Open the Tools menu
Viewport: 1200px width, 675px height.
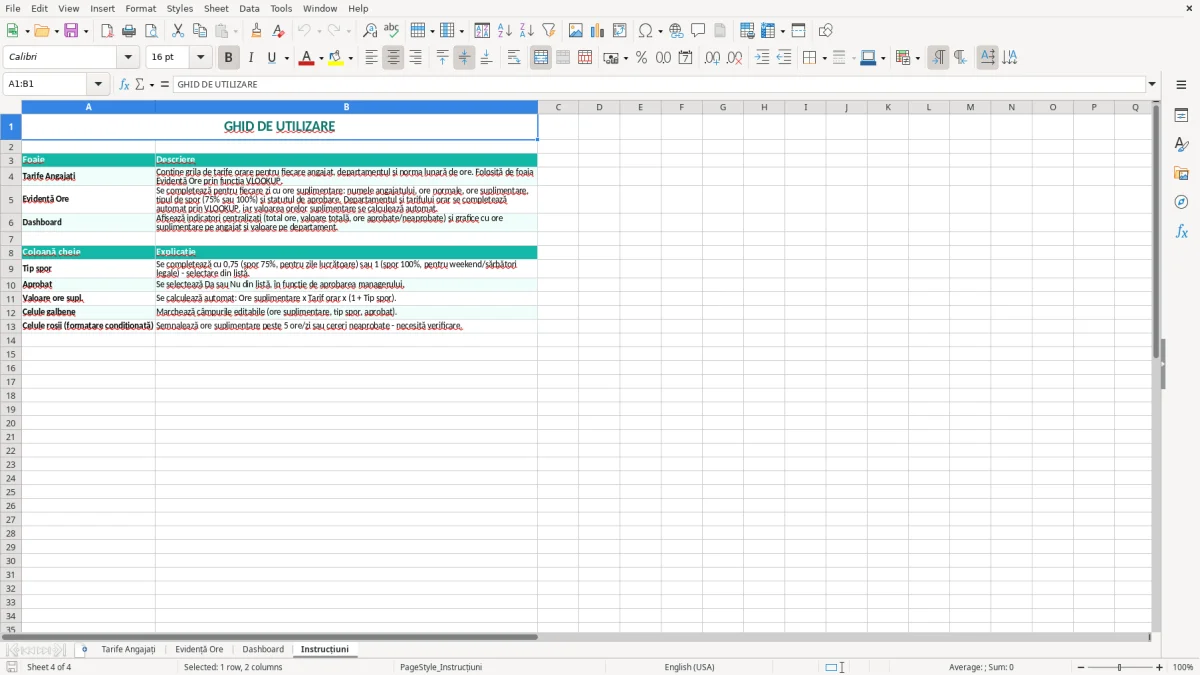pos(281,8)
